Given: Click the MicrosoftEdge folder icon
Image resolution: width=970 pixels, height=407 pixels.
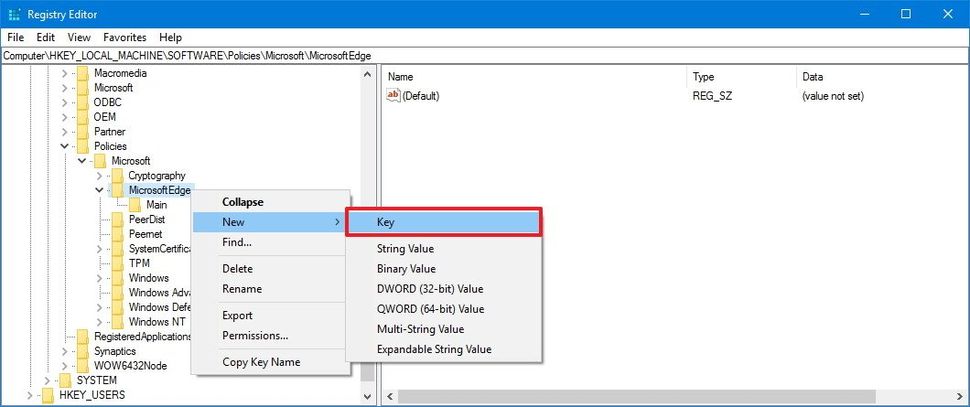Looking at the screenshot, I should click(x=117, y=190).
